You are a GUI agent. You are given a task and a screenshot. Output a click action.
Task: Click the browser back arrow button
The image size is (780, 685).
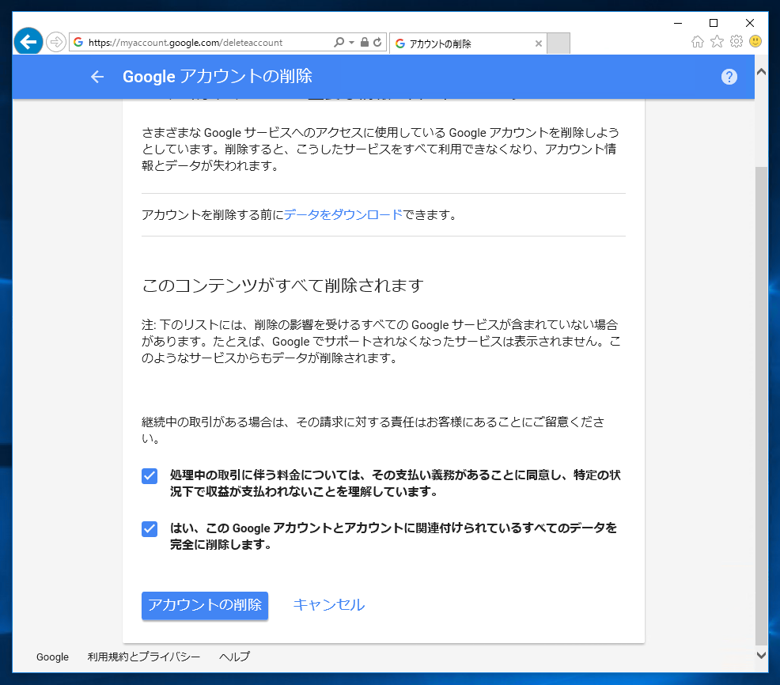pyautogui.click(x=28, y=42)
